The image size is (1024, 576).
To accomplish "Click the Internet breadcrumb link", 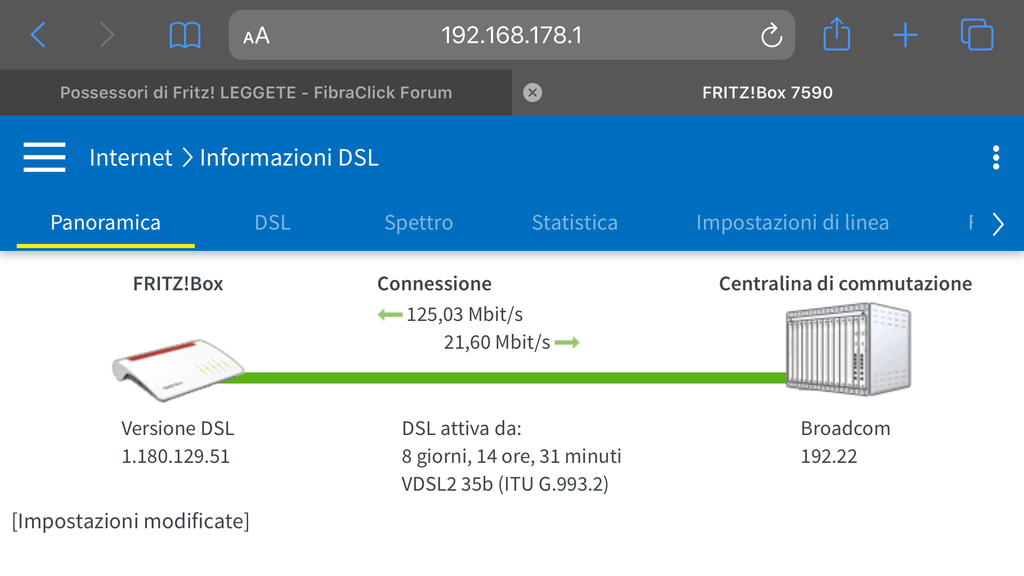I will click(x=130, y=157).
